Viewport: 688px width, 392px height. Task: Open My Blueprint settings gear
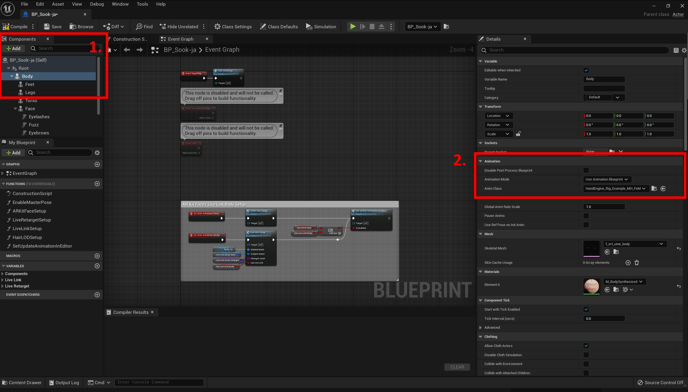(97, 153)
